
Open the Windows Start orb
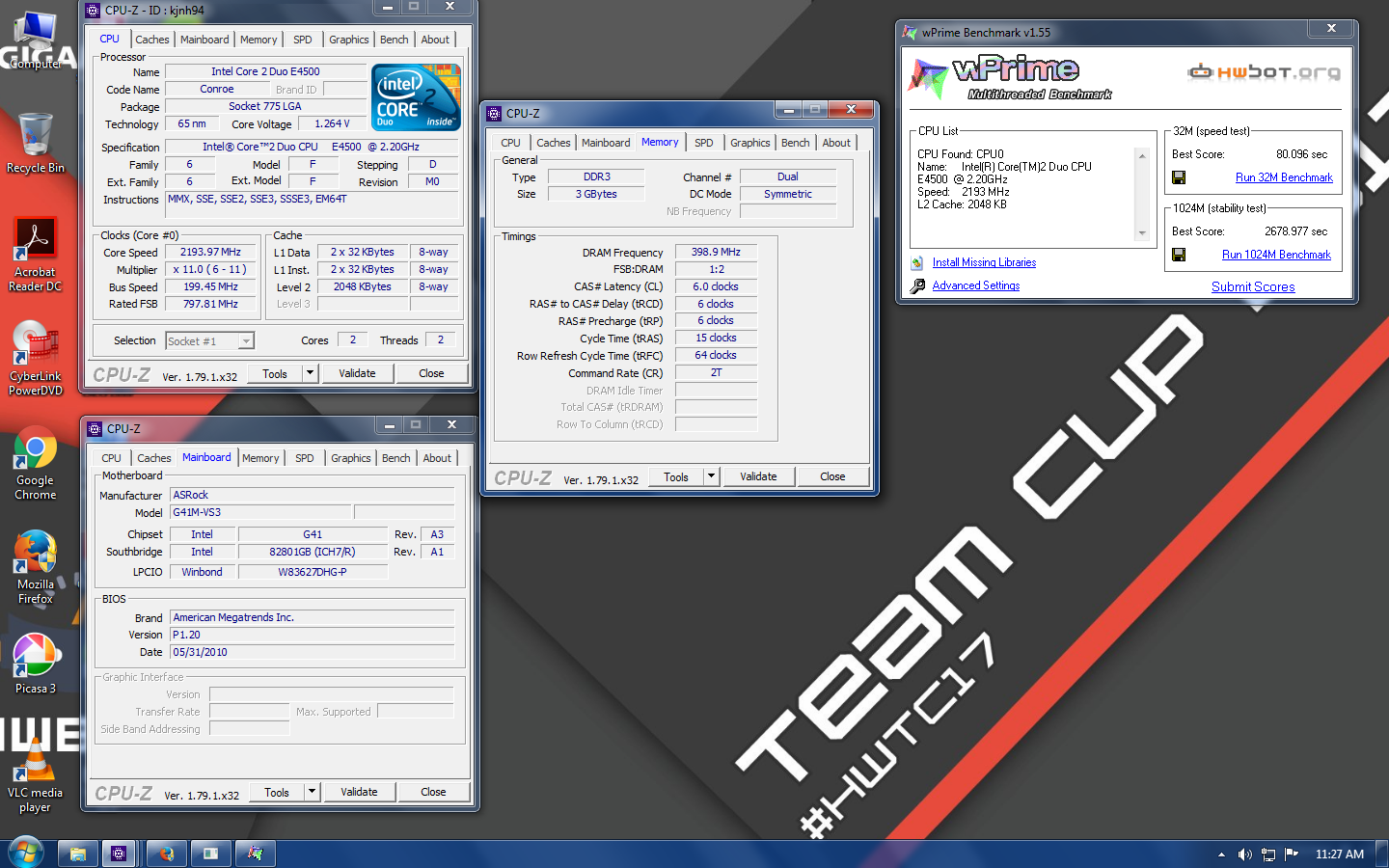tap(26, 854)
